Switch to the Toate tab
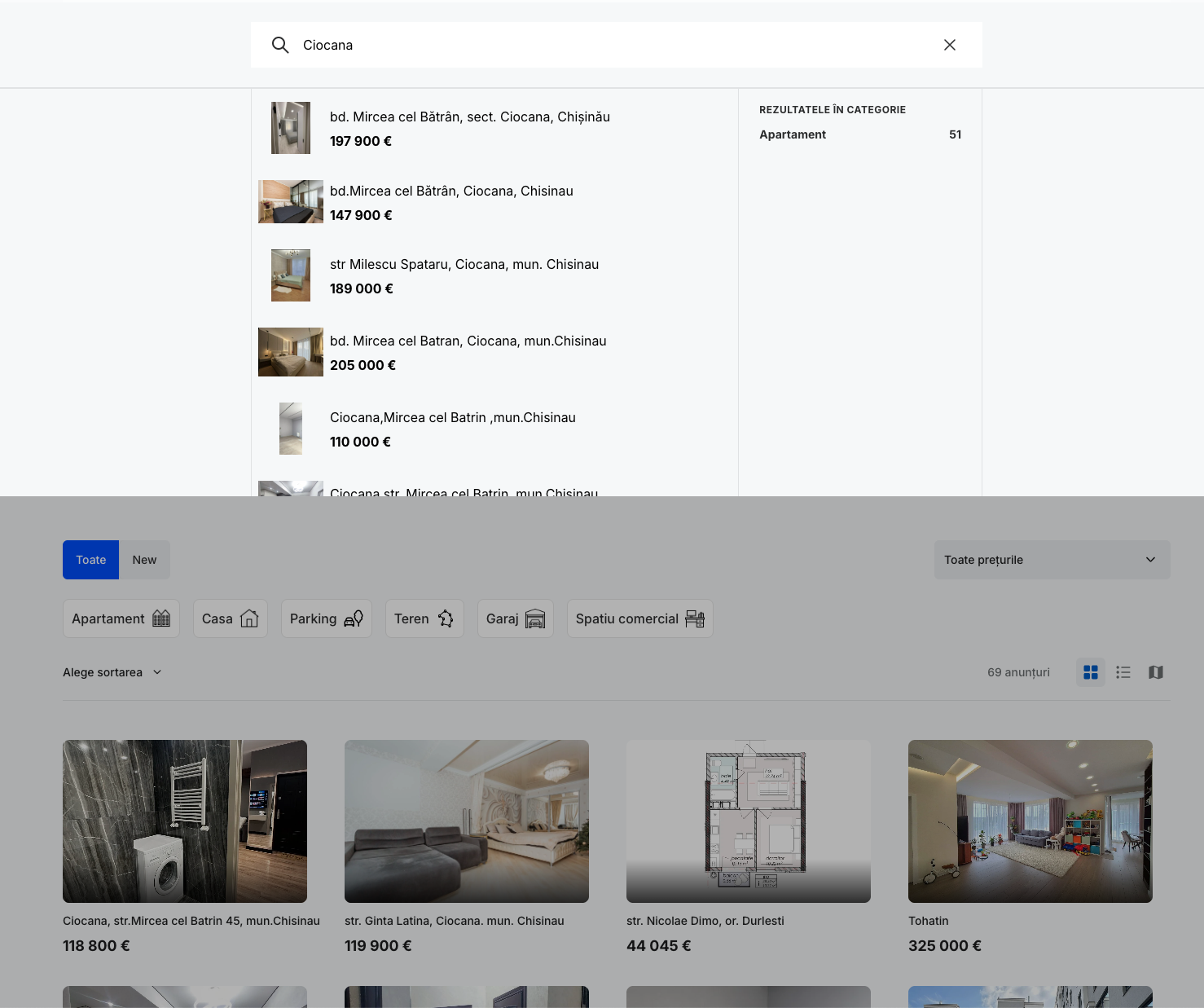Screen dimensions: 1204x1008 (91, 560)
